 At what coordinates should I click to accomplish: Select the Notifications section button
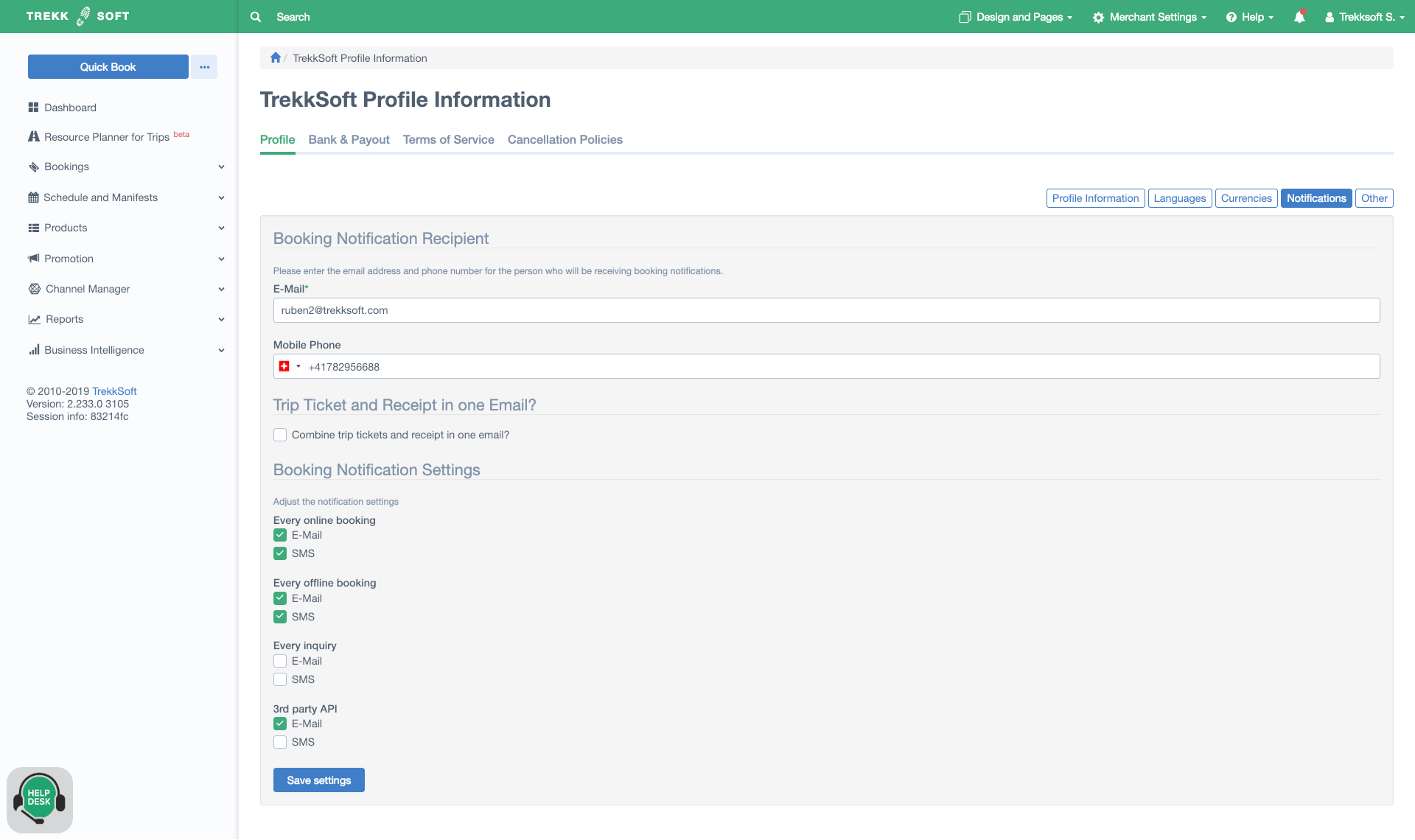[1316, 198]
